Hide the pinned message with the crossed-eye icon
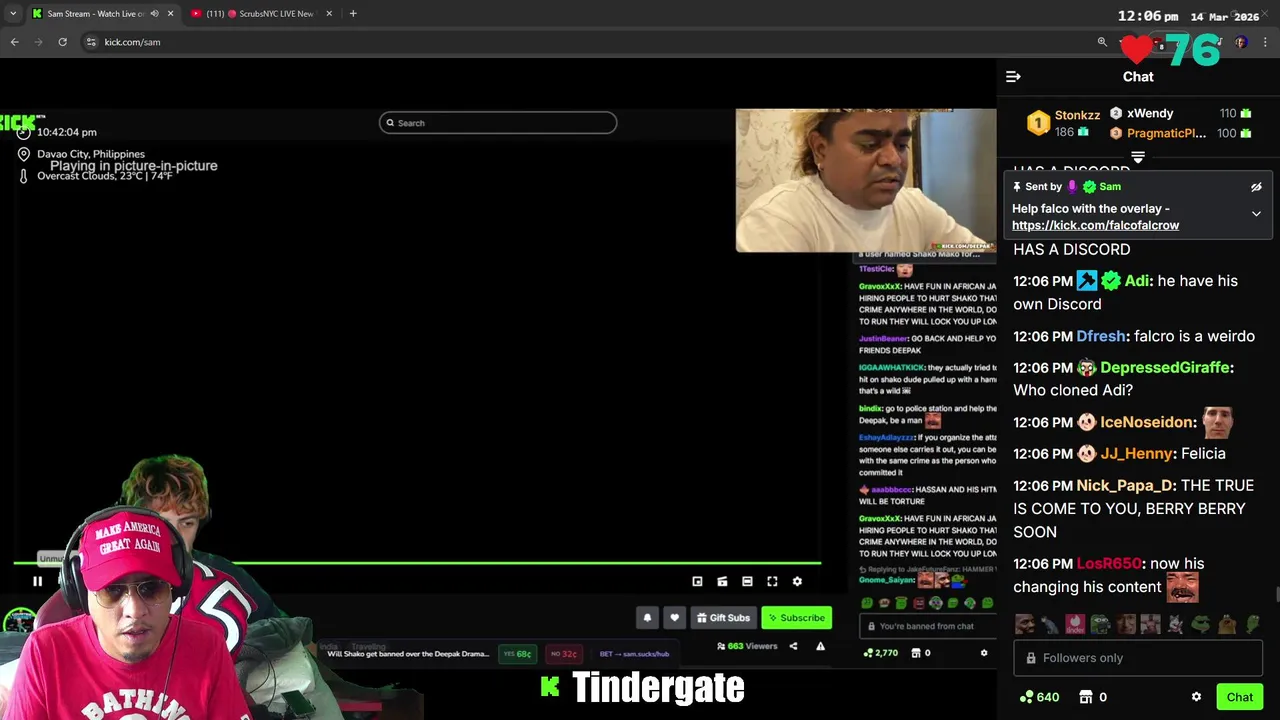The width and height of the screenshot is (1280, 720). [1256, 187]
